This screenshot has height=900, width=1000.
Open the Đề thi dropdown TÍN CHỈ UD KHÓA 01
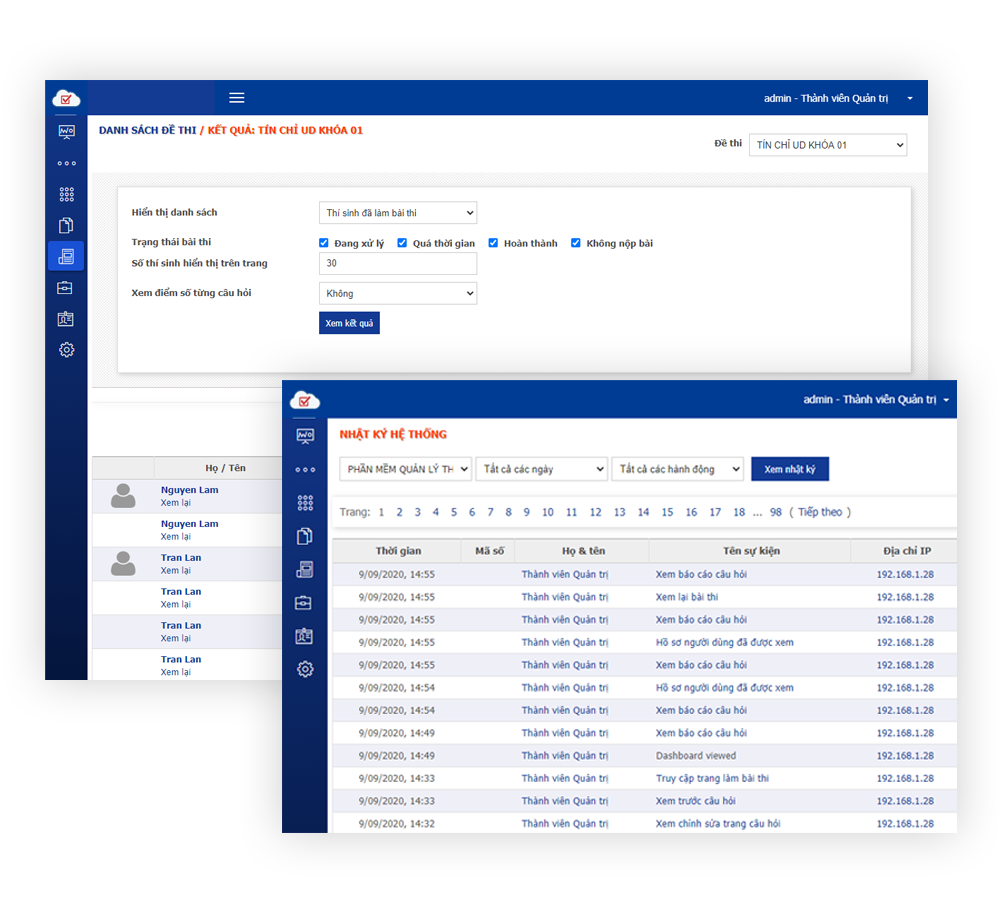point(828,145)
